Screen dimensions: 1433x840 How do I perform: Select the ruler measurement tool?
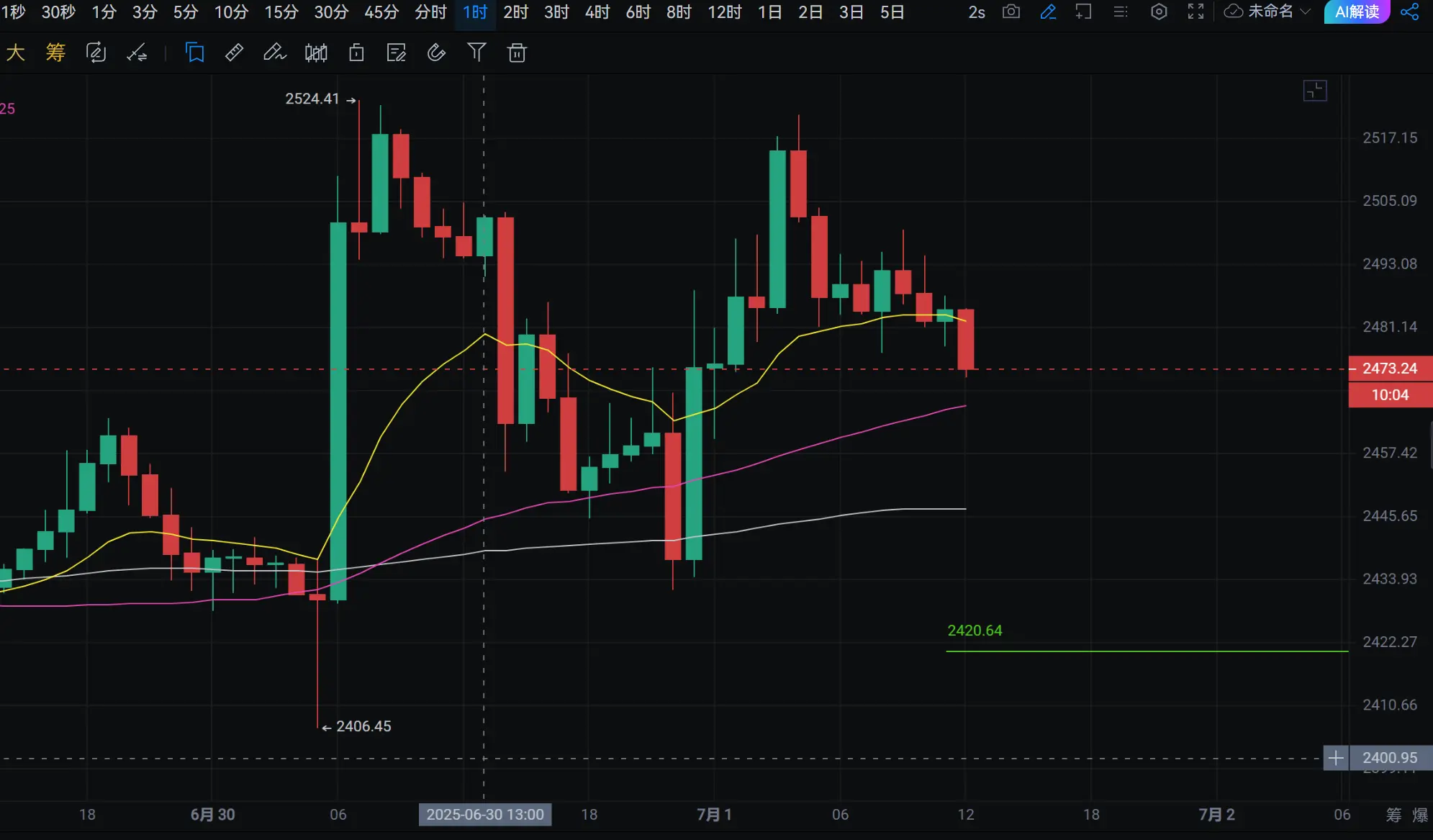tap(234, 53)
